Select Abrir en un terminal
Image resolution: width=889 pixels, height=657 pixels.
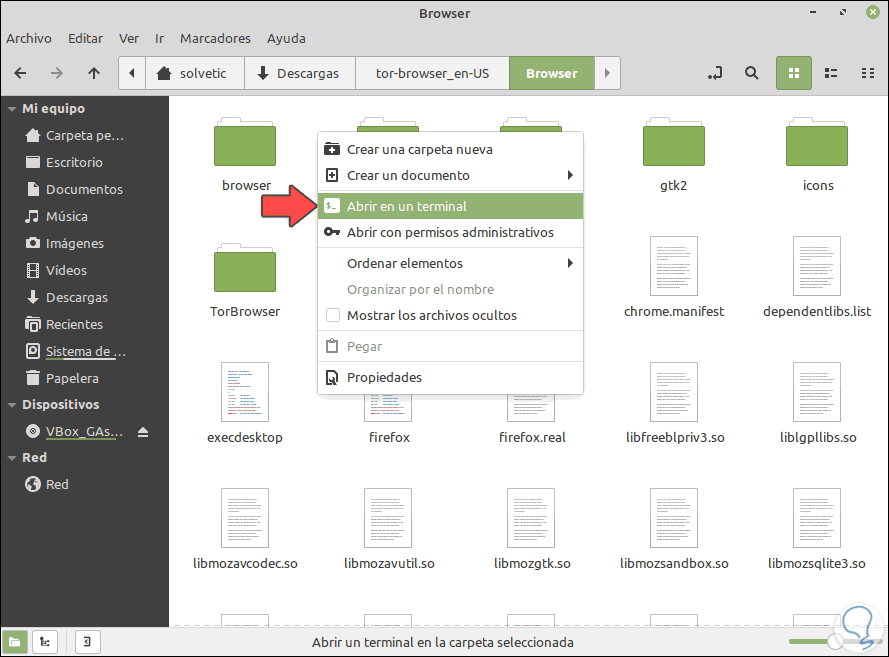[450, 206]
